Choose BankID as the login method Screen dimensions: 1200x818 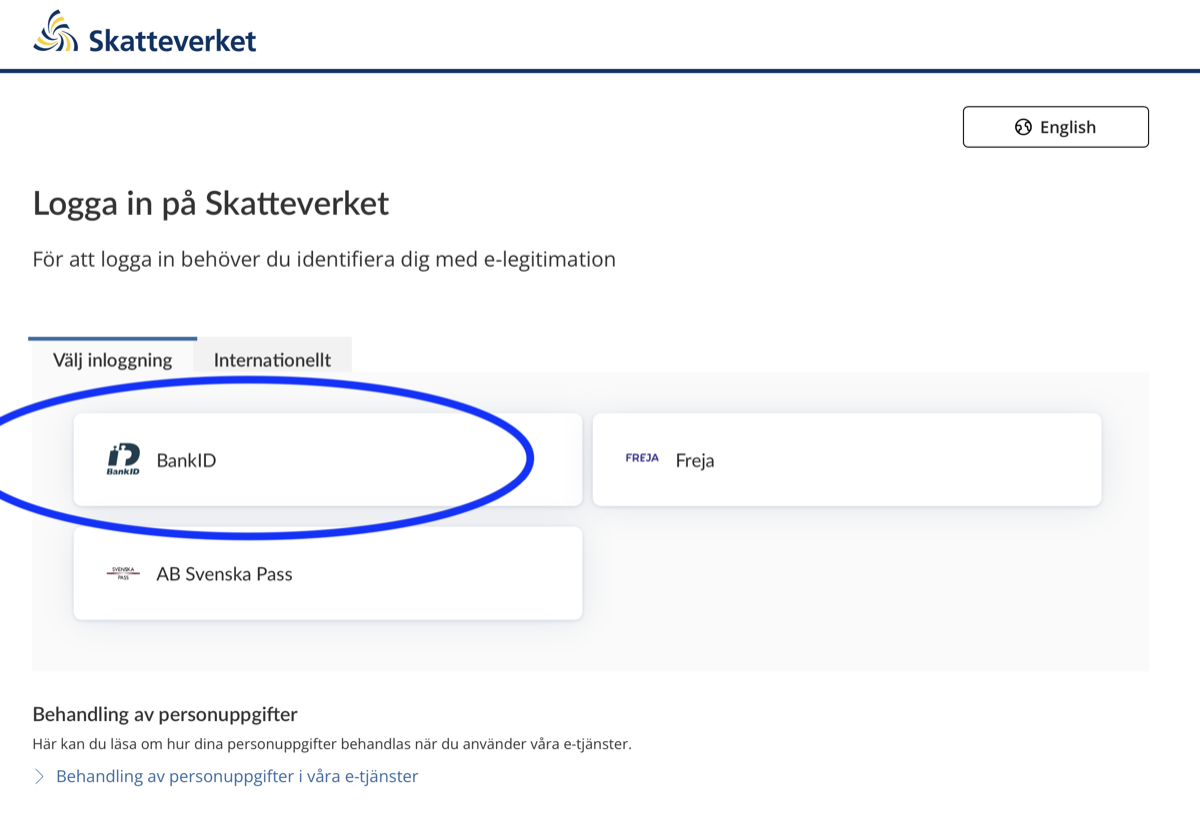point(328,460)
